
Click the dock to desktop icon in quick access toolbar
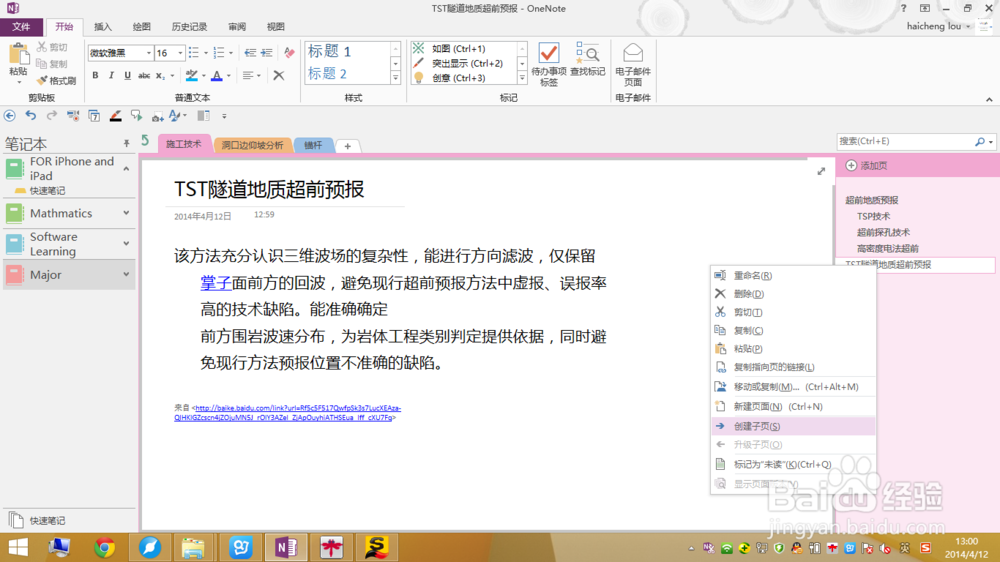point(203,115)
